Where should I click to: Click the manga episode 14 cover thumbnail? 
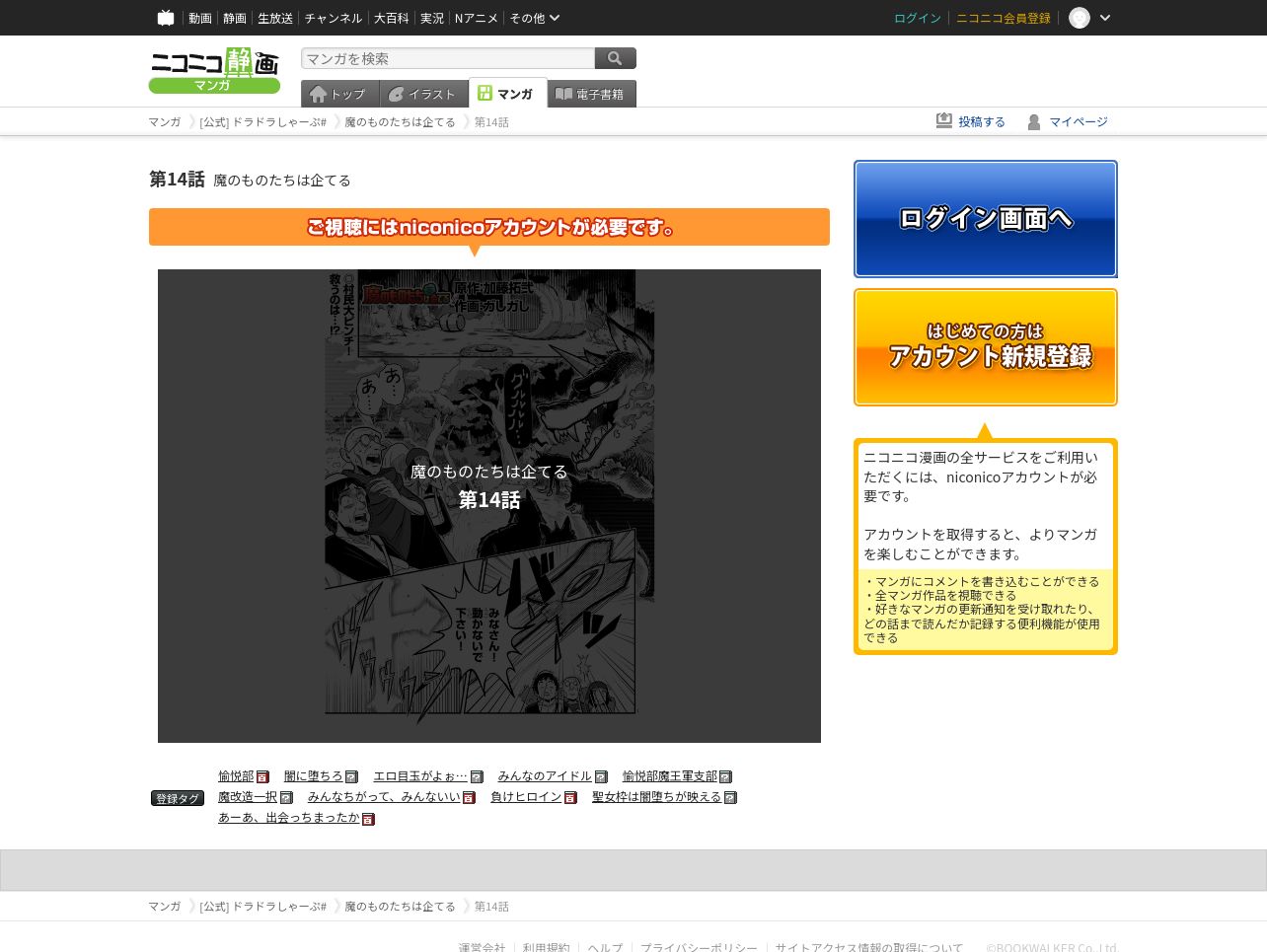[489, 506]
